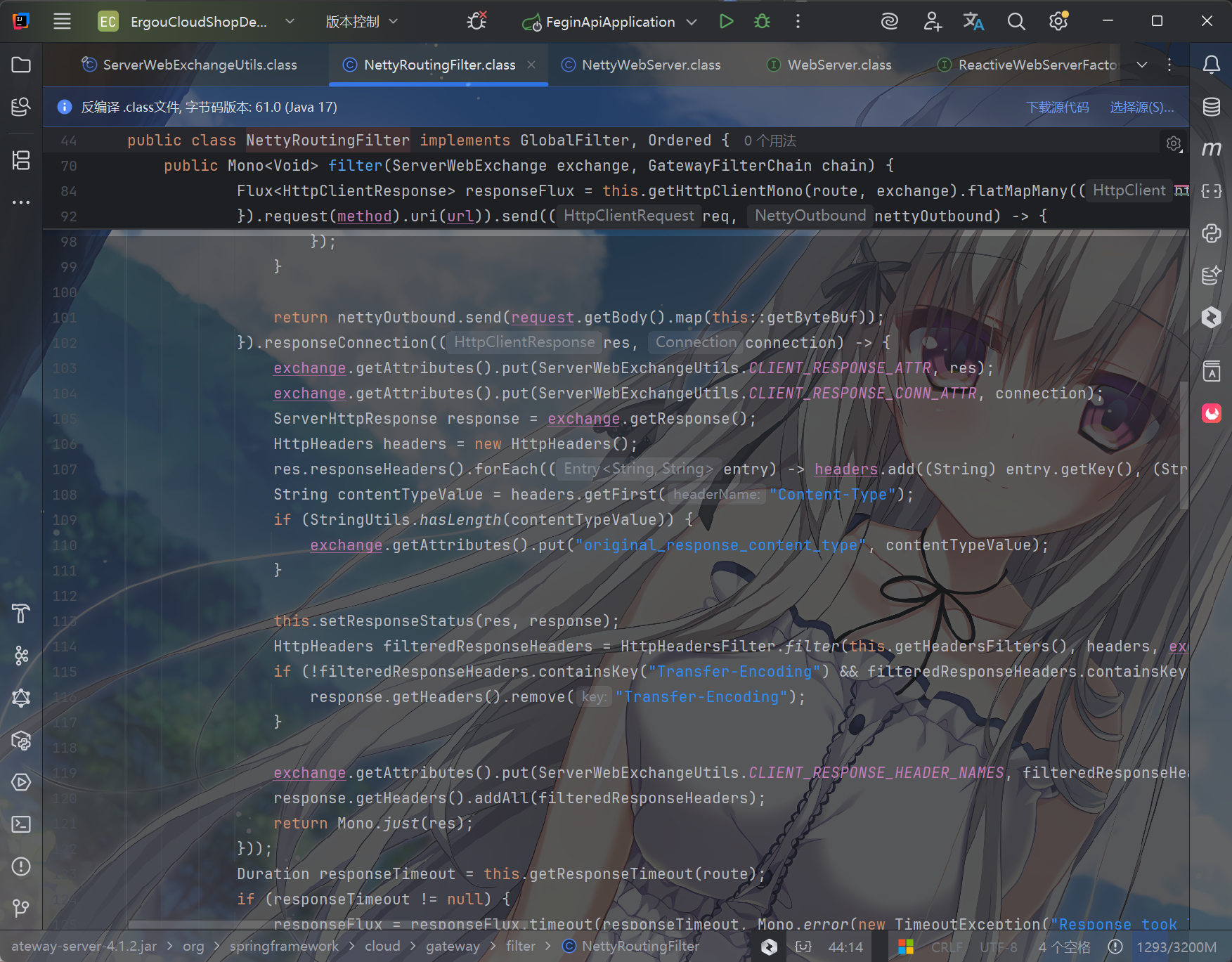Open Search Everywhere magnifier
This screenshot has height=962, width=1232.
click(1016, 21)
